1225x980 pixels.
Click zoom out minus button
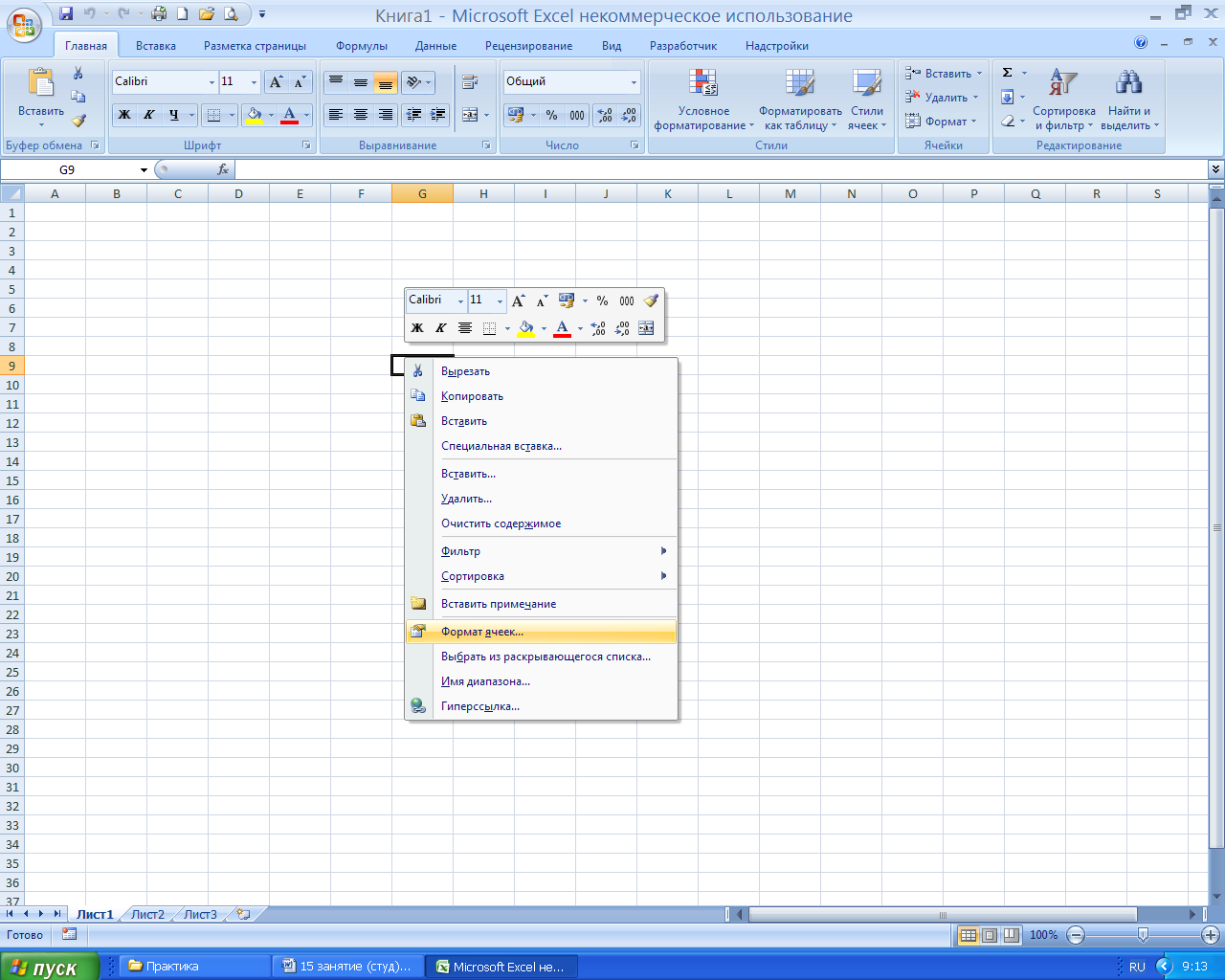click(1076, 935)
